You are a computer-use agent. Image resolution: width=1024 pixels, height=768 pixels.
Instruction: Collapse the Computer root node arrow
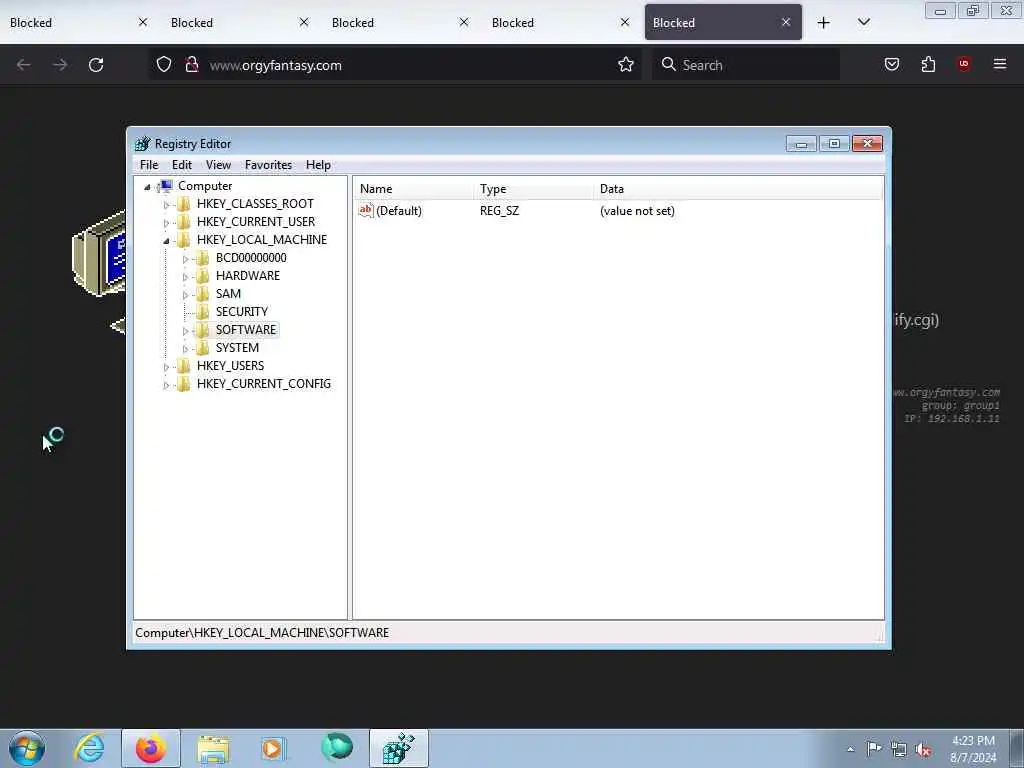[x=148, y=187]
